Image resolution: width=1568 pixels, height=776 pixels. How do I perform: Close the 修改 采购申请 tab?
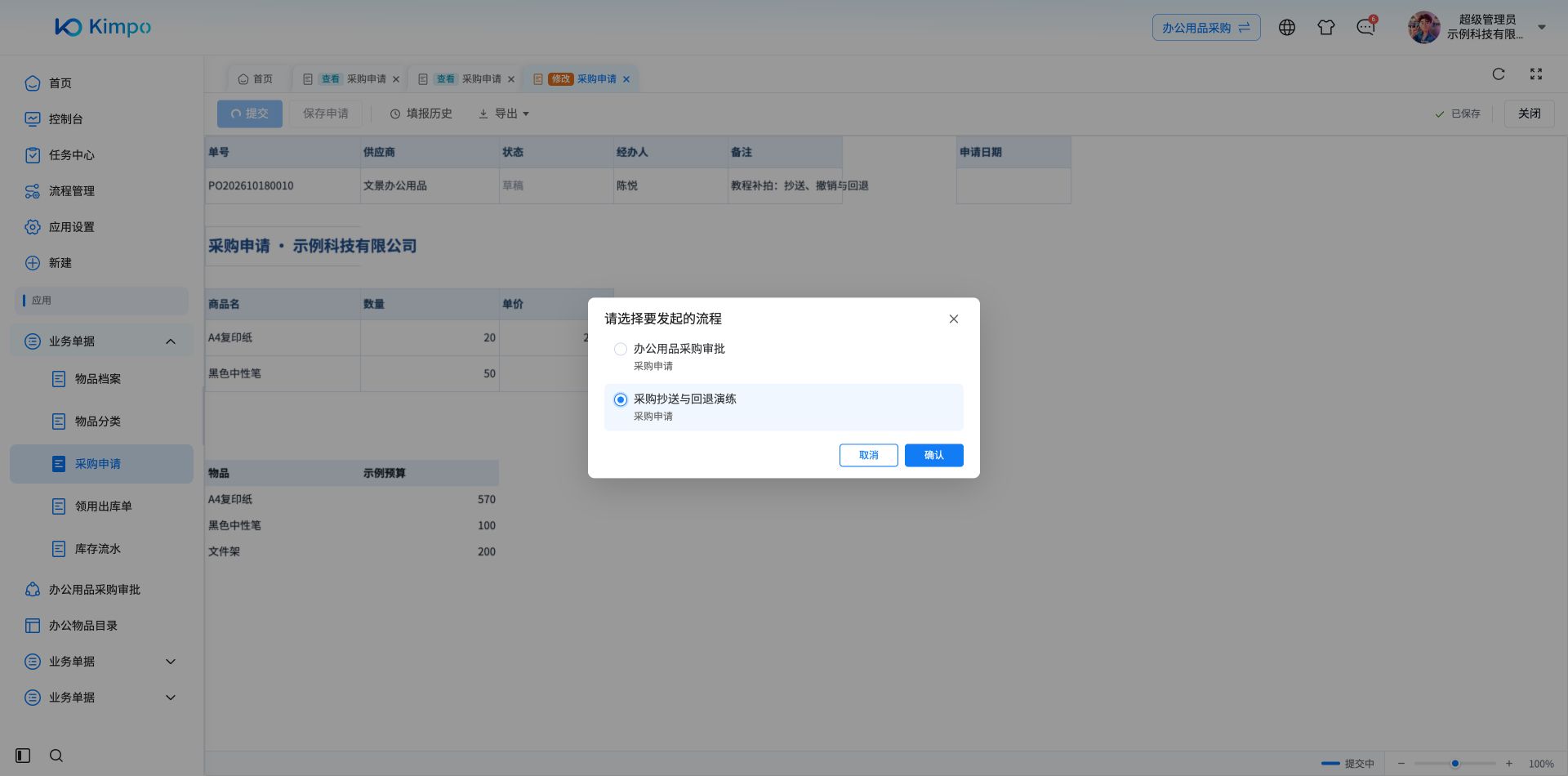click(x=626, y=79)
